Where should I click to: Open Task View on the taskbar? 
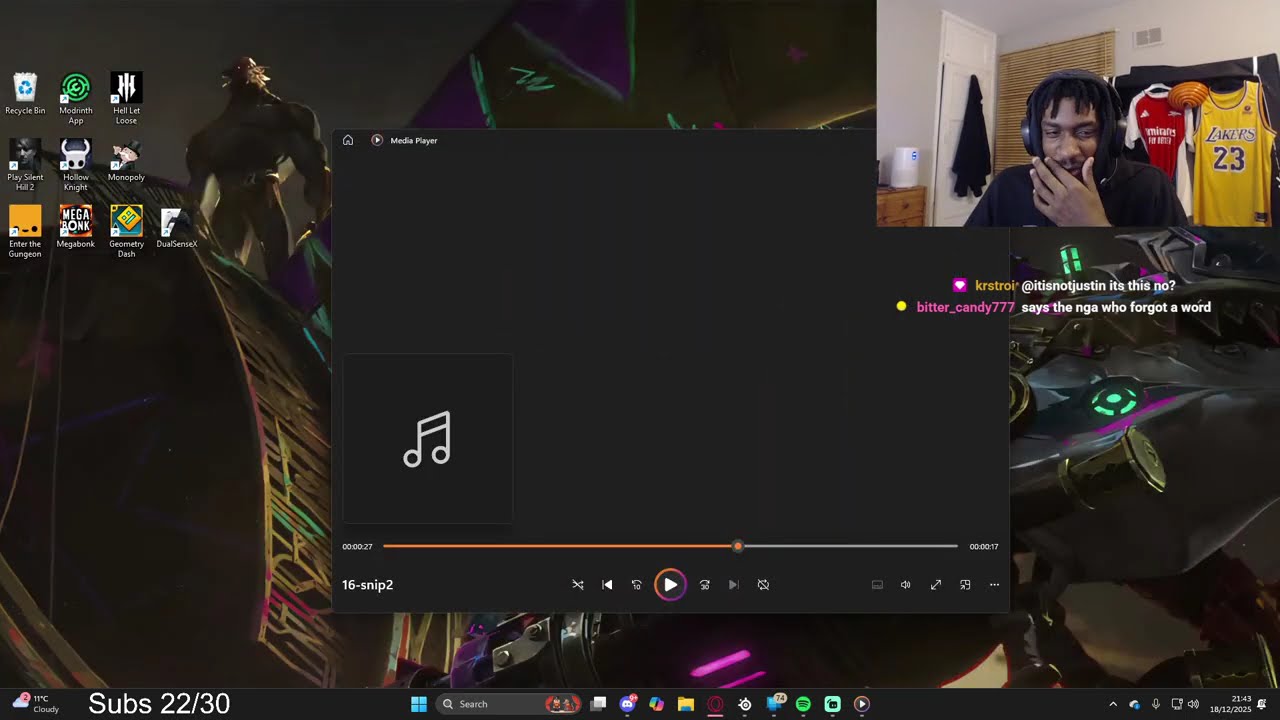[x=598, y=704]
